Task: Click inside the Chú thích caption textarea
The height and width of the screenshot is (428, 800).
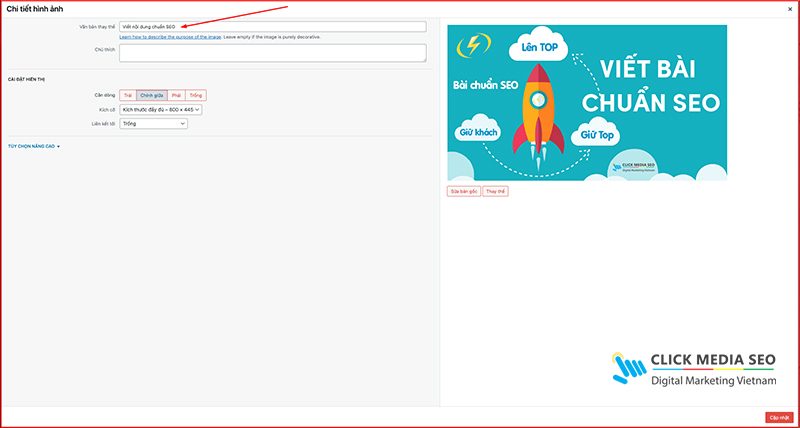Action: pos(273,53)
